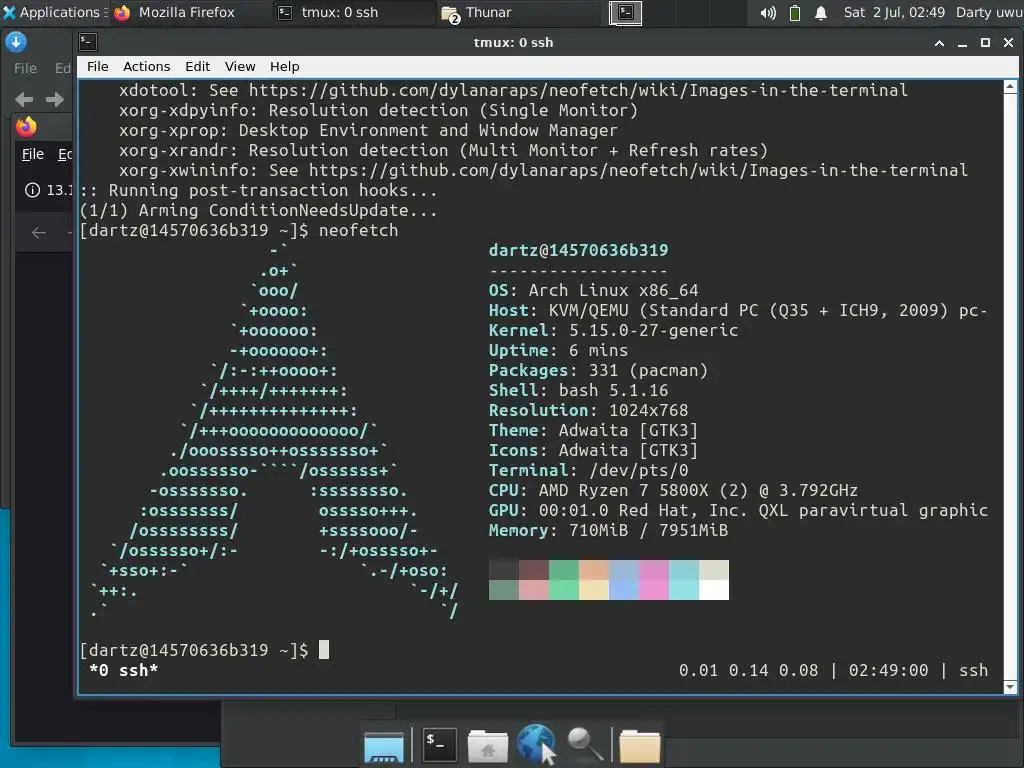Image resolution: width=1024 pixels, height=768 pixels.
Task: Open the home folder file manager in dock
Action: point(487,745)
